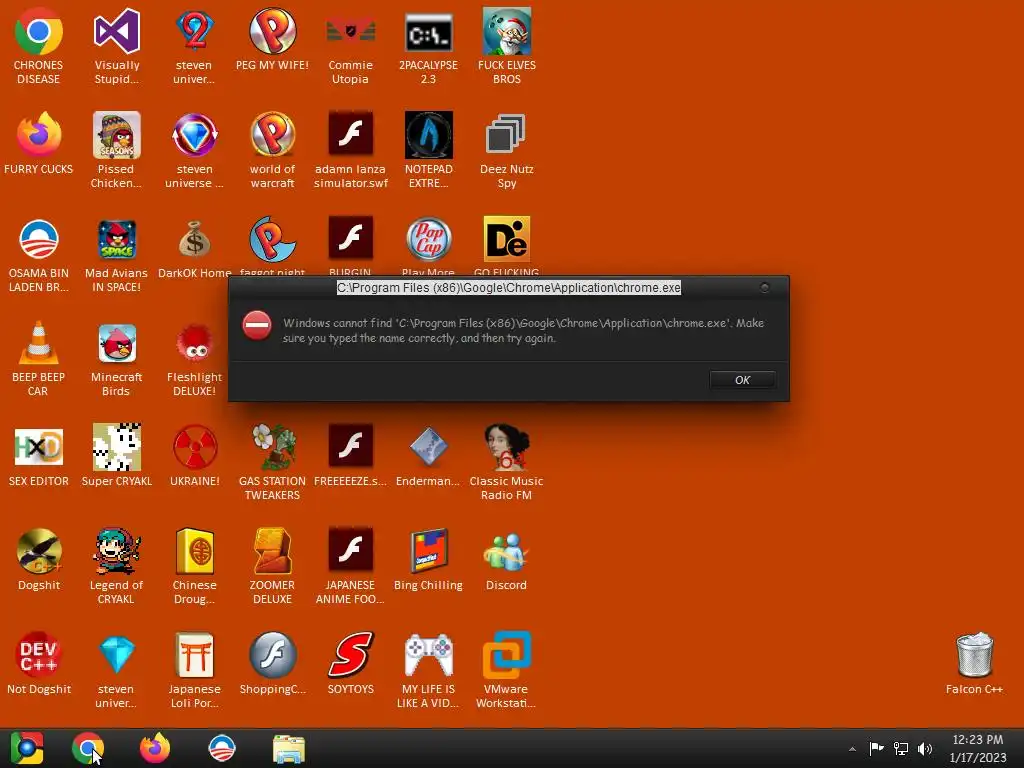Open the FREEEEEZE flash file icon

pyautogui.click(x=350, y=455)
